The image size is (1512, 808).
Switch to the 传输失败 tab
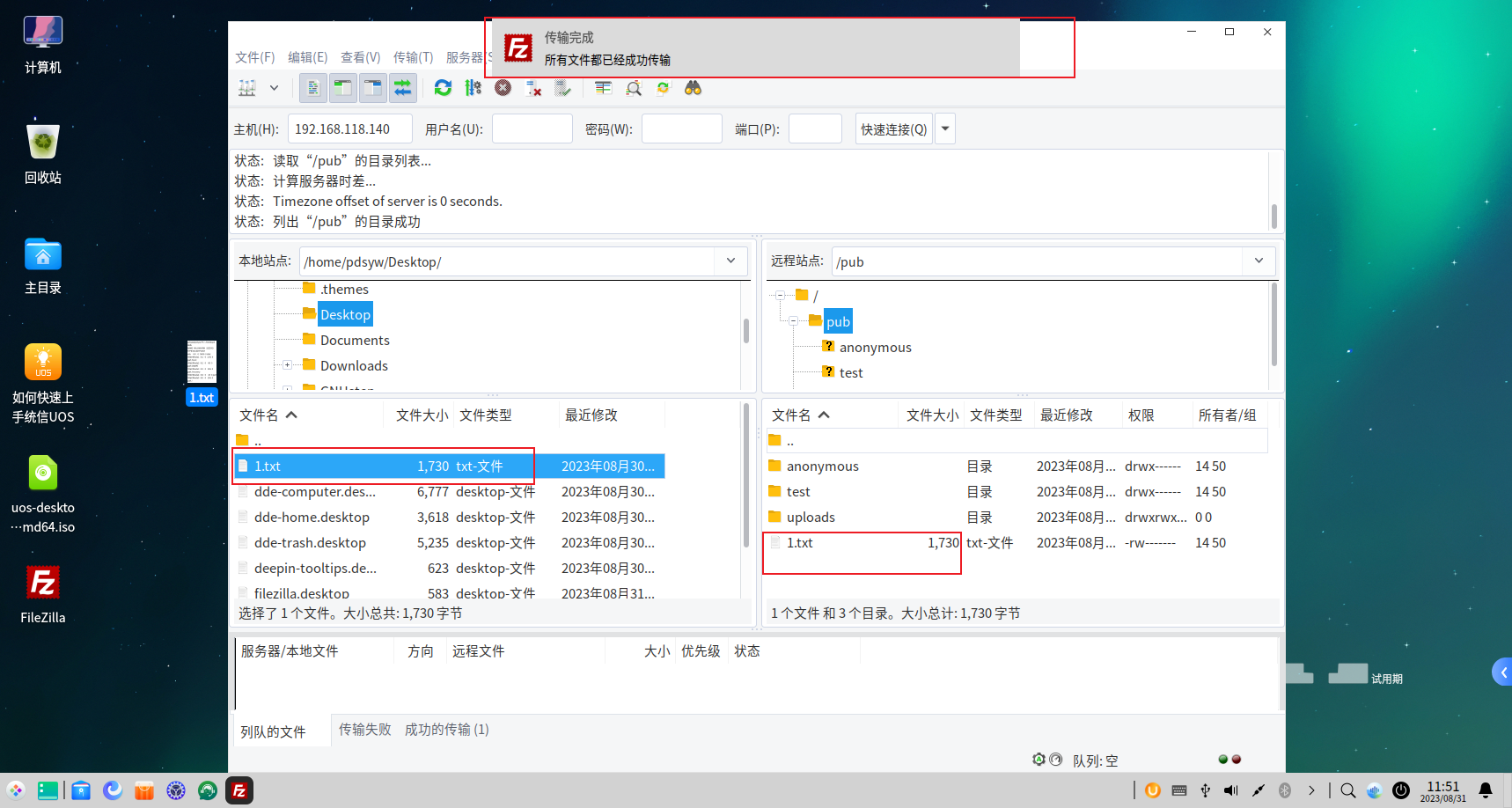[364, 730]
